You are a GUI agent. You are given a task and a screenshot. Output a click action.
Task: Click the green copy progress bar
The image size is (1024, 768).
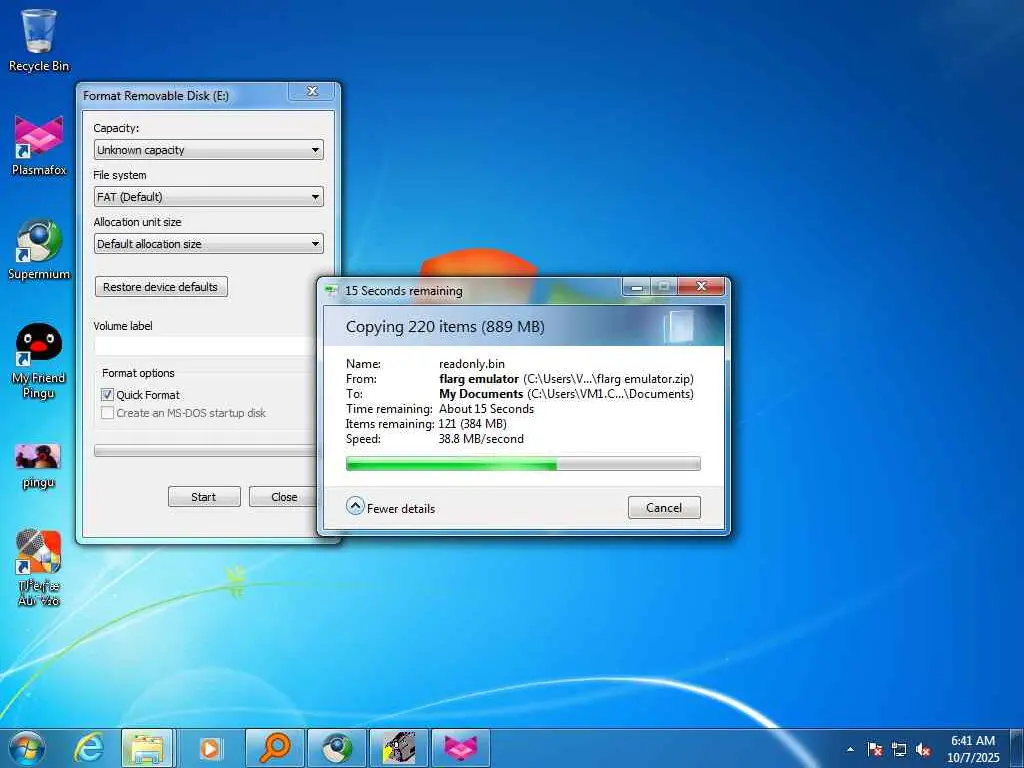tap(523, 464)
